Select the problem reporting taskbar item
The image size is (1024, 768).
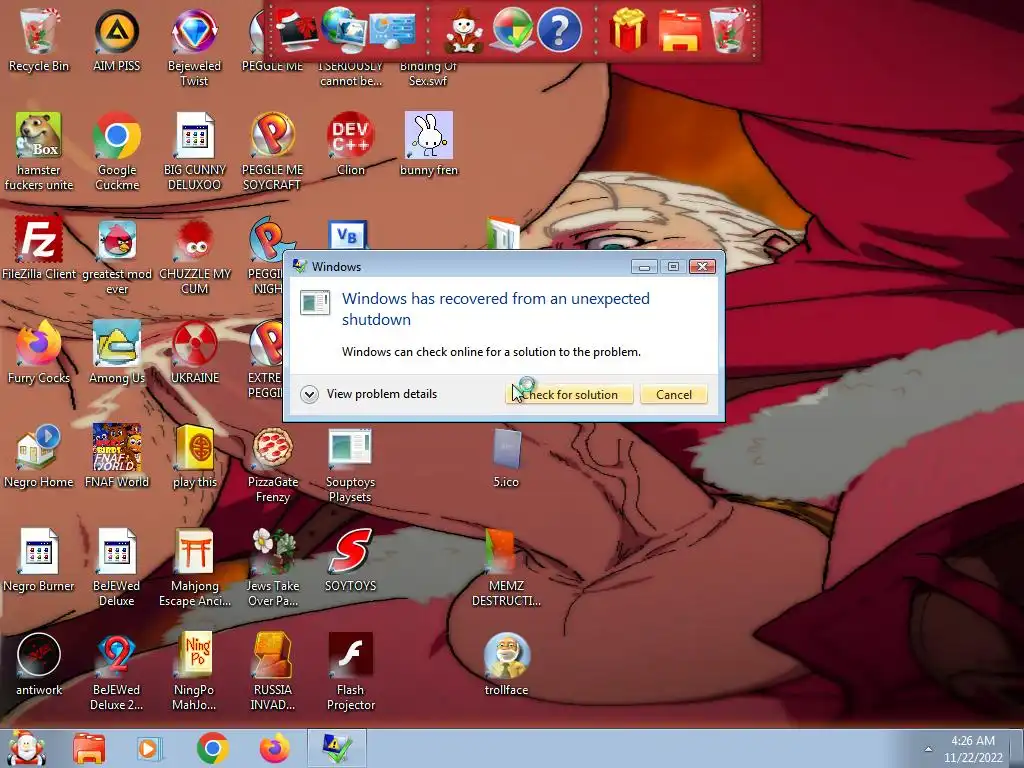[x=336, y=748]
